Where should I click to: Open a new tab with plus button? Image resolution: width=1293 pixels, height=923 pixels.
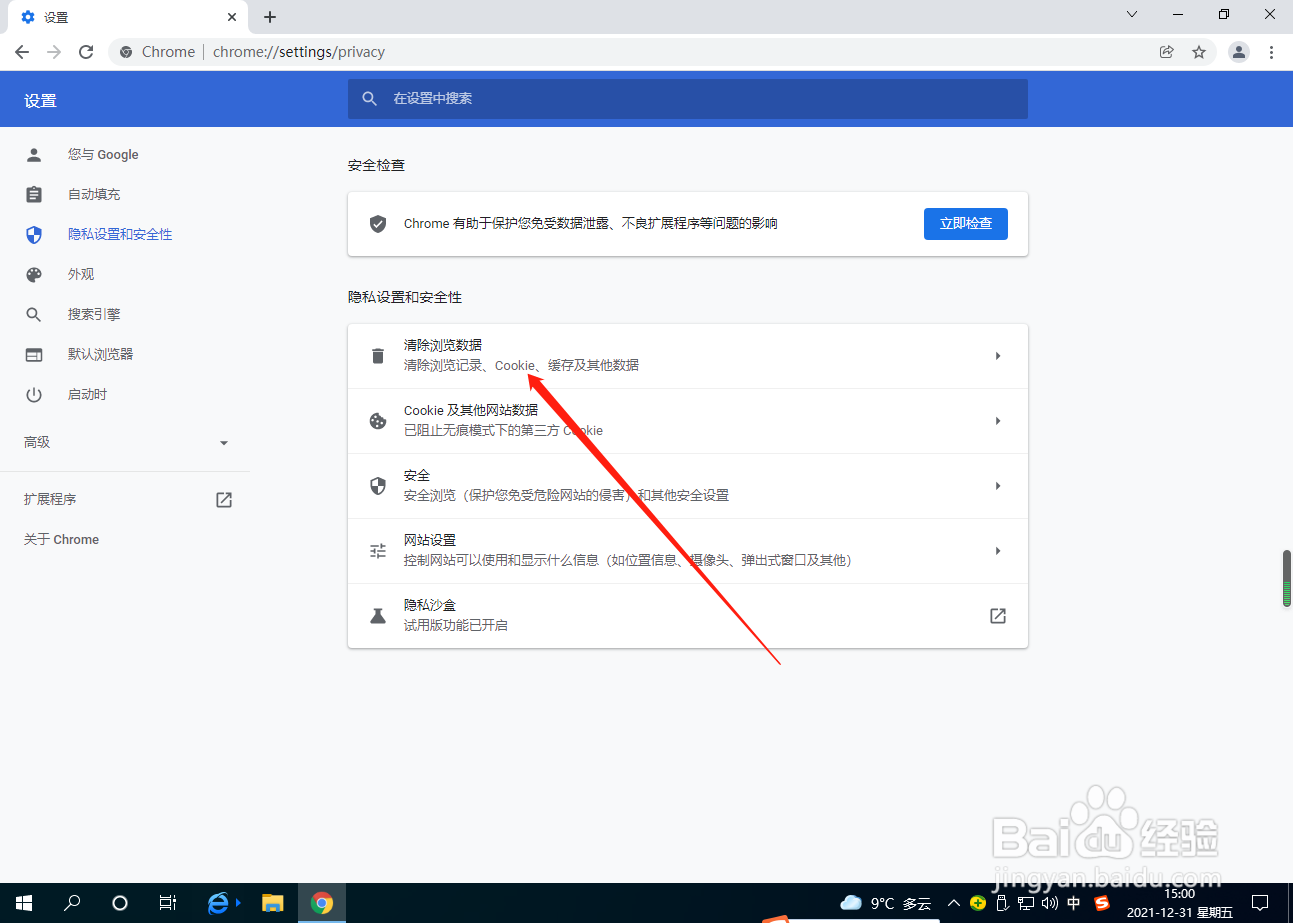(270, 17)
